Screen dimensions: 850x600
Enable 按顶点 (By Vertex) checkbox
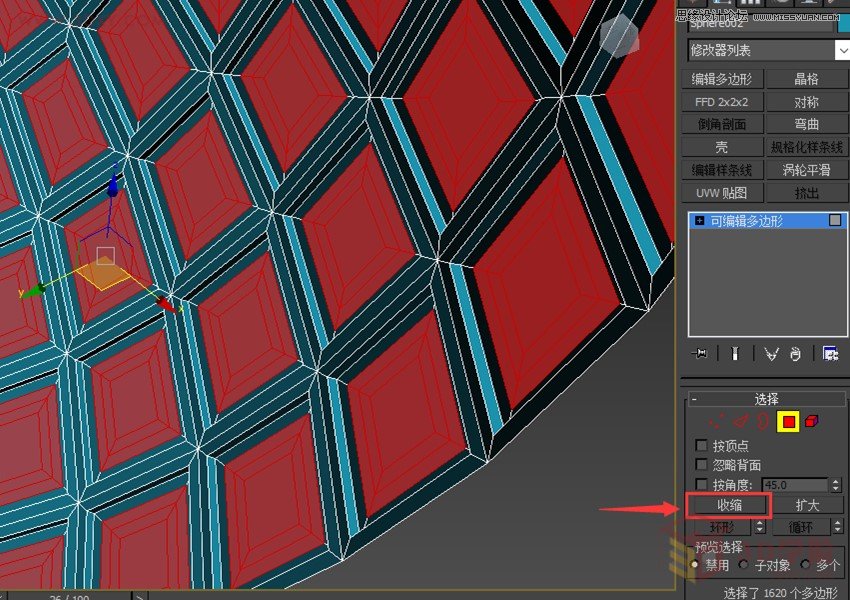[701, 446]
